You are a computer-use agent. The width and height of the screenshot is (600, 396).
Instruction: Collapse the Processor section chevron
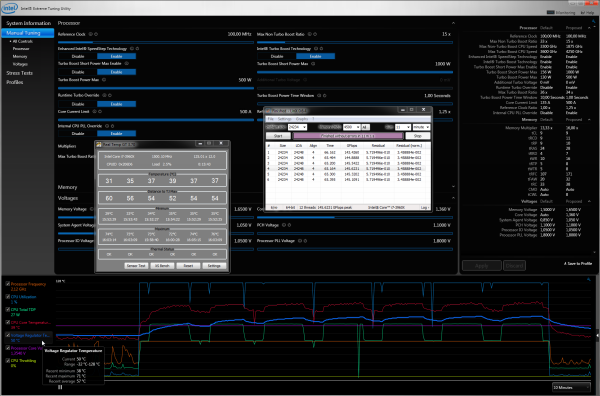coord(453,23)
